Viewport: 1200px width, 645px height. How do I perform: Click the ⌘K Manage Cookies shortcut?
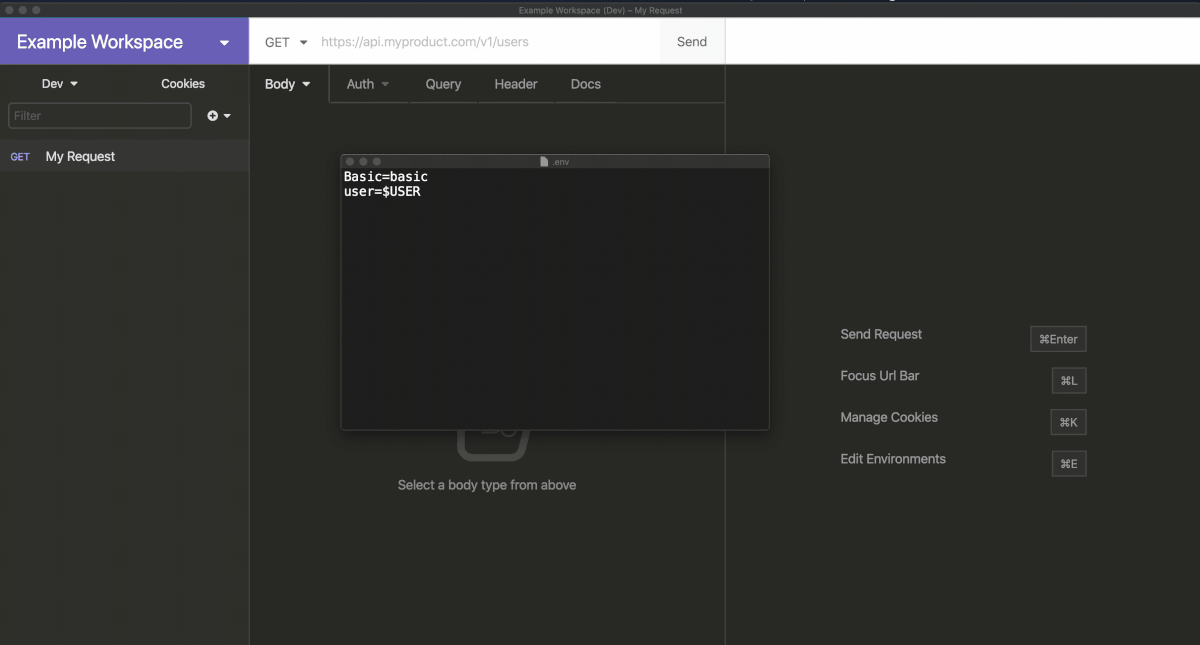1068,422
